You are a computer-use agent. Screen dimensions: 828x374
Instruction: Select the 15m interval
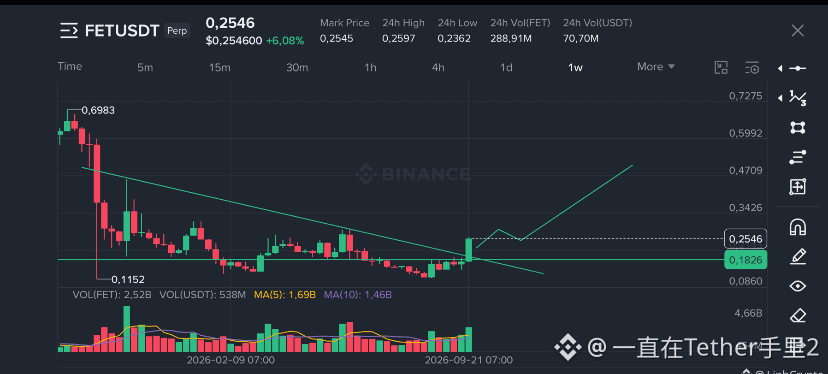tap(220, 68)
